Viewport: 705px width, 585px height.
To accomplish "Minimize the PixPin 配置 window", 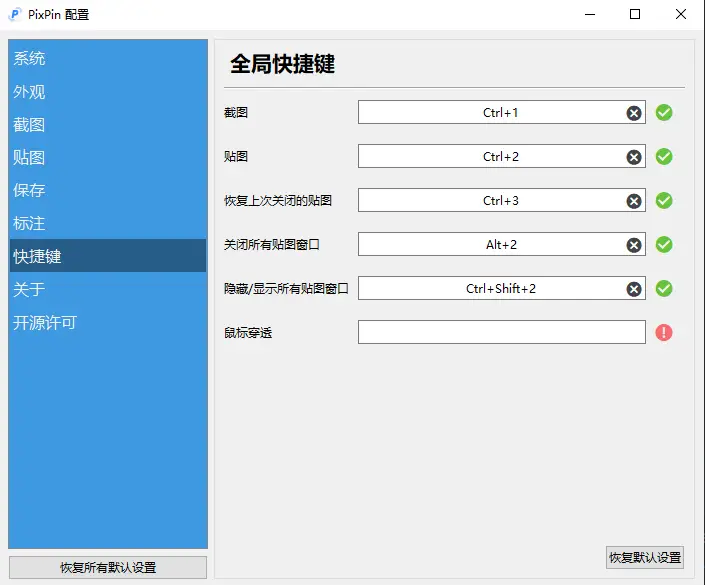I will tap(590, 14).
